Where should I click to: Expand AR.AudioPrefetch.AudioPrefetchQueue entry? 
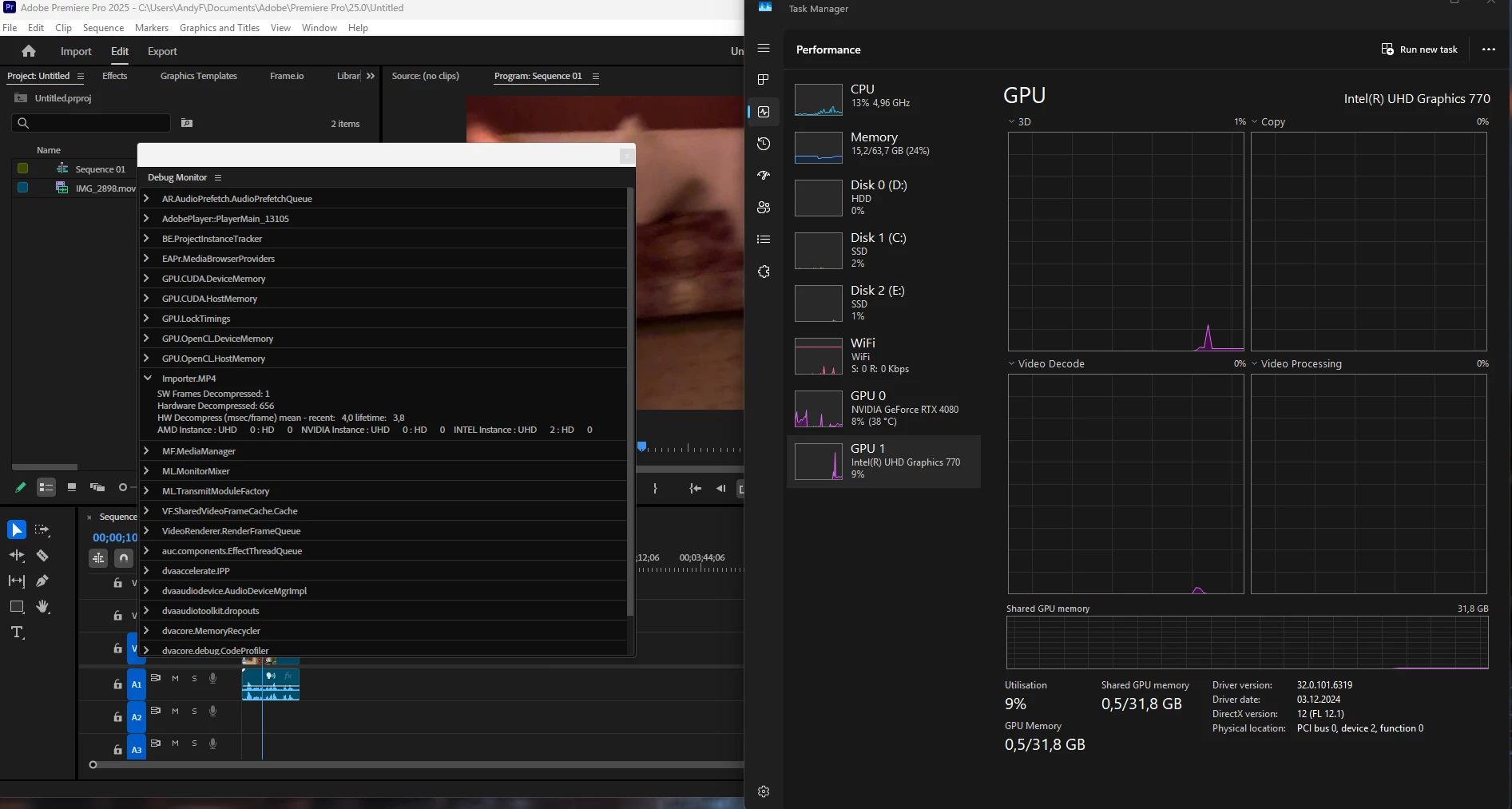tap(147, 198)
